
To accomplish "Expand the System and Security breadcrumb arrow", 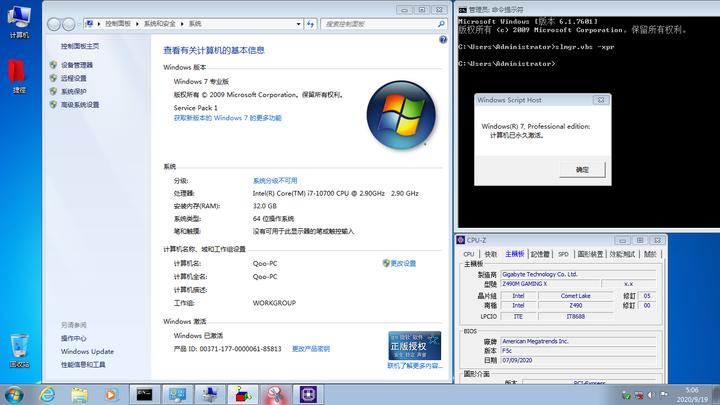I will 182,24.
